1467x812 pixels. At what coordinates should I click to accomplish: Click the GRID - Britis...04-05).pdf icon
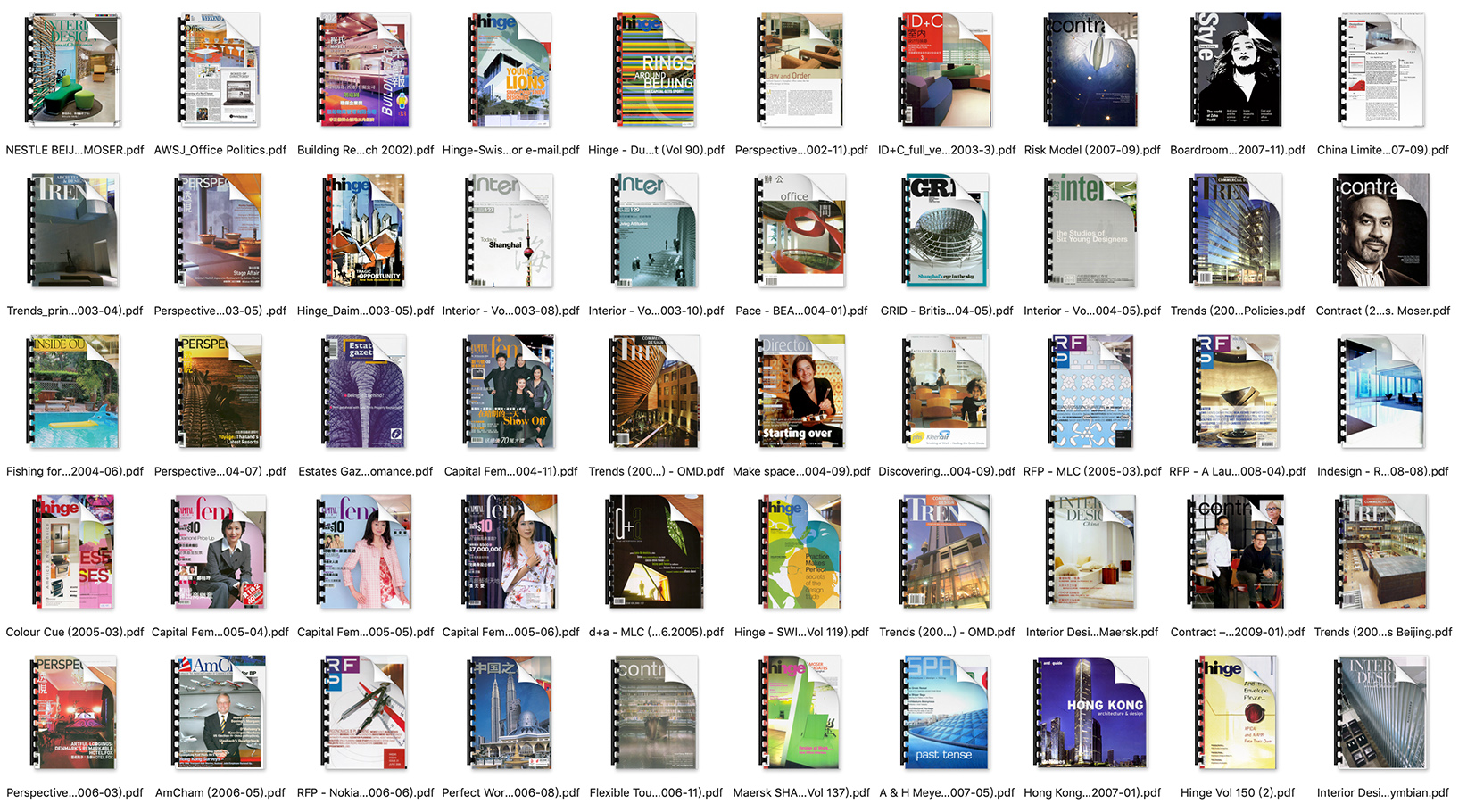pyautogui.click(x=947, y=230)
